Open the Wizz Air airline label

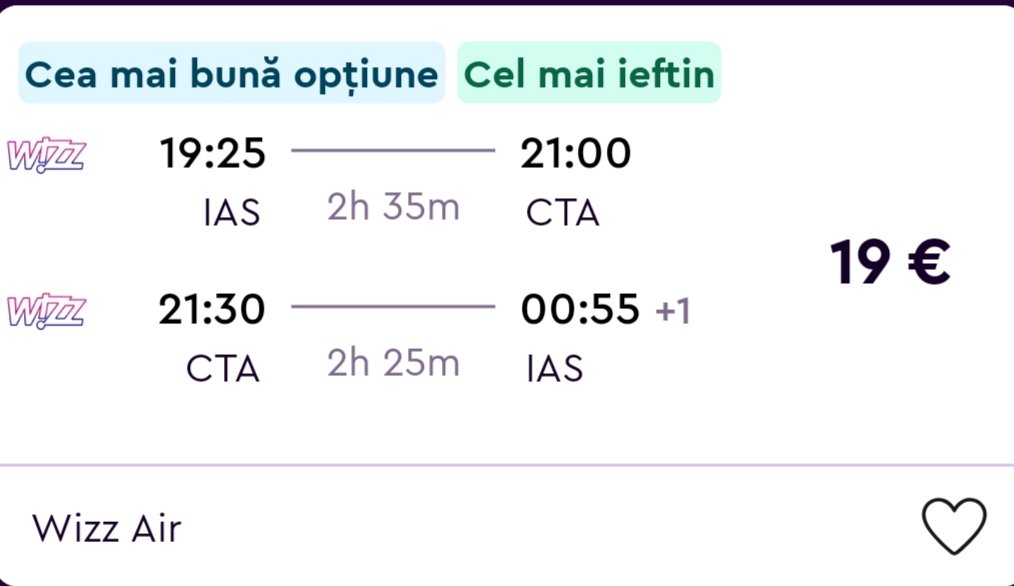pos(107,527)
